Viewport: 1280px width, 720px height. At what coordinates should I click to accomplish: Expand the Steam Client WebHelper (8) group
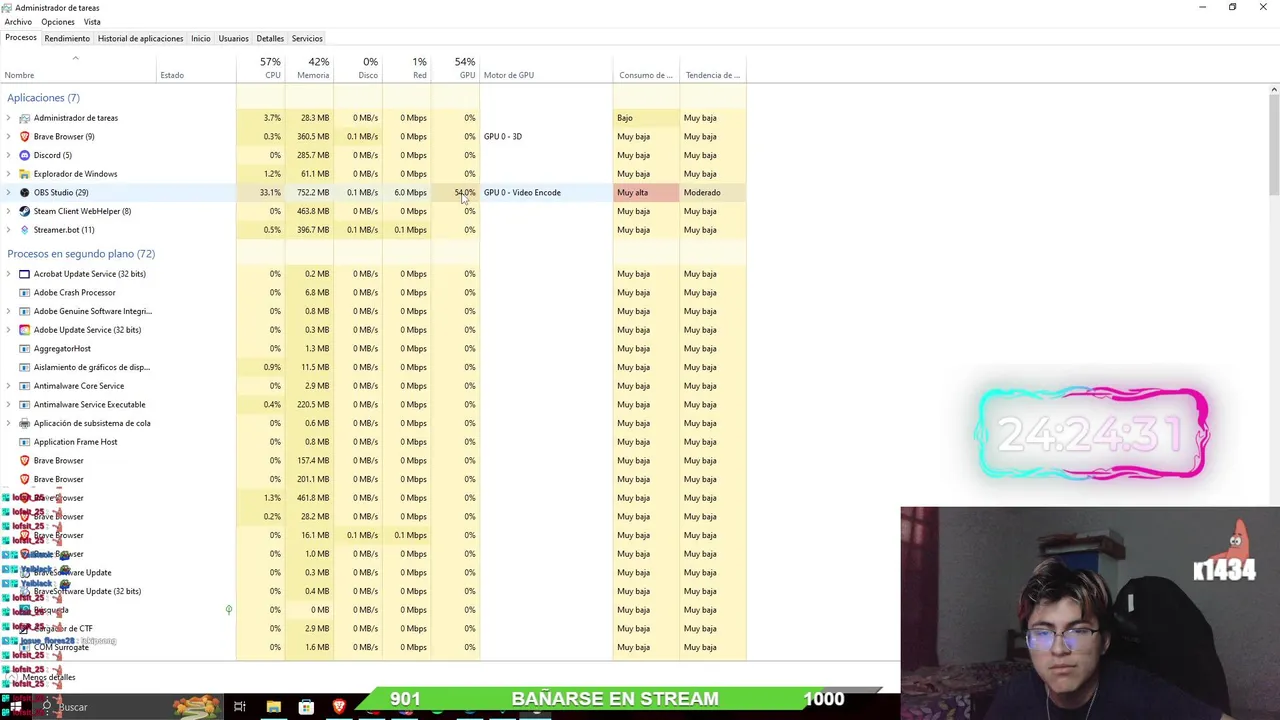click(9, 211)
